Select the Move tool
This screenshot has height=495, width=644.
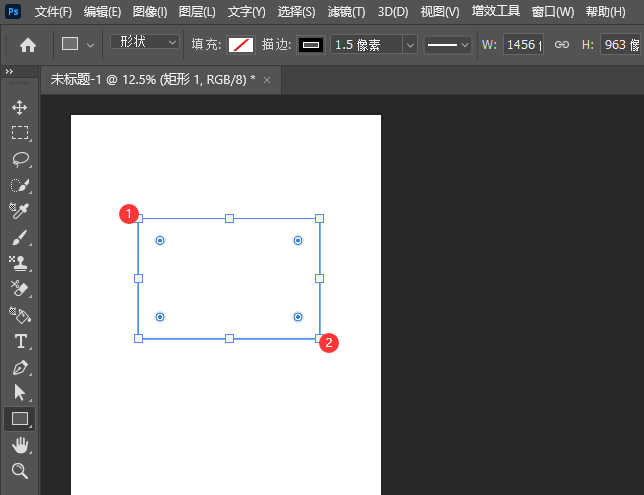pos(19,107)
